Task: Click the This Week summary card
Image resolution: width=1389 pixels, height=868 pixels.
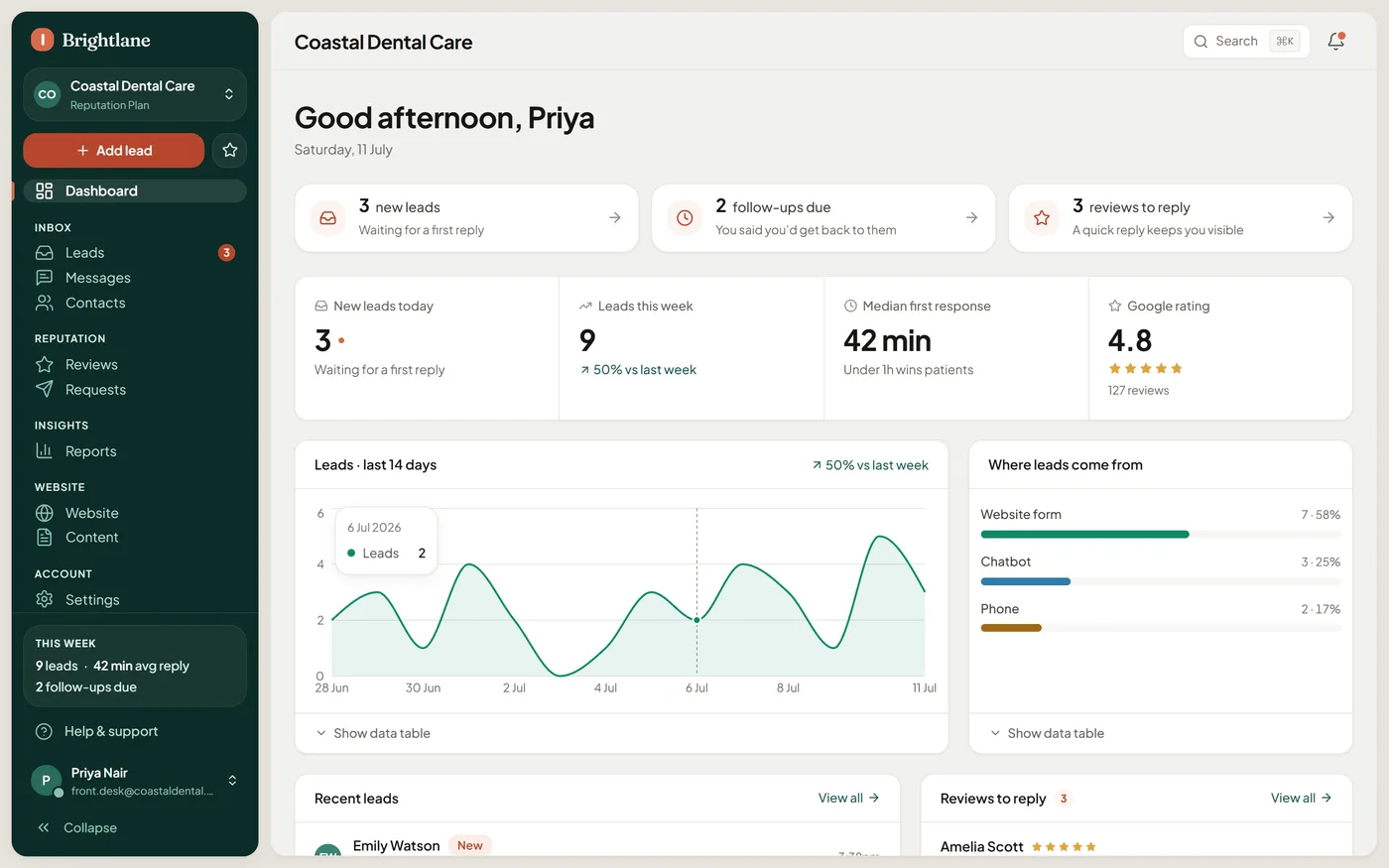Action: [135, 666]
